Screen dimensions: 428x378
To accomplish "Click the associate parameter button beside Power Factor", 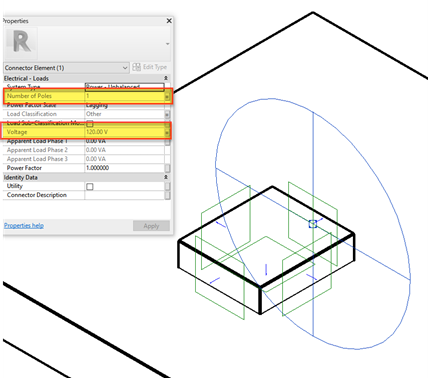I will [167, 168].
